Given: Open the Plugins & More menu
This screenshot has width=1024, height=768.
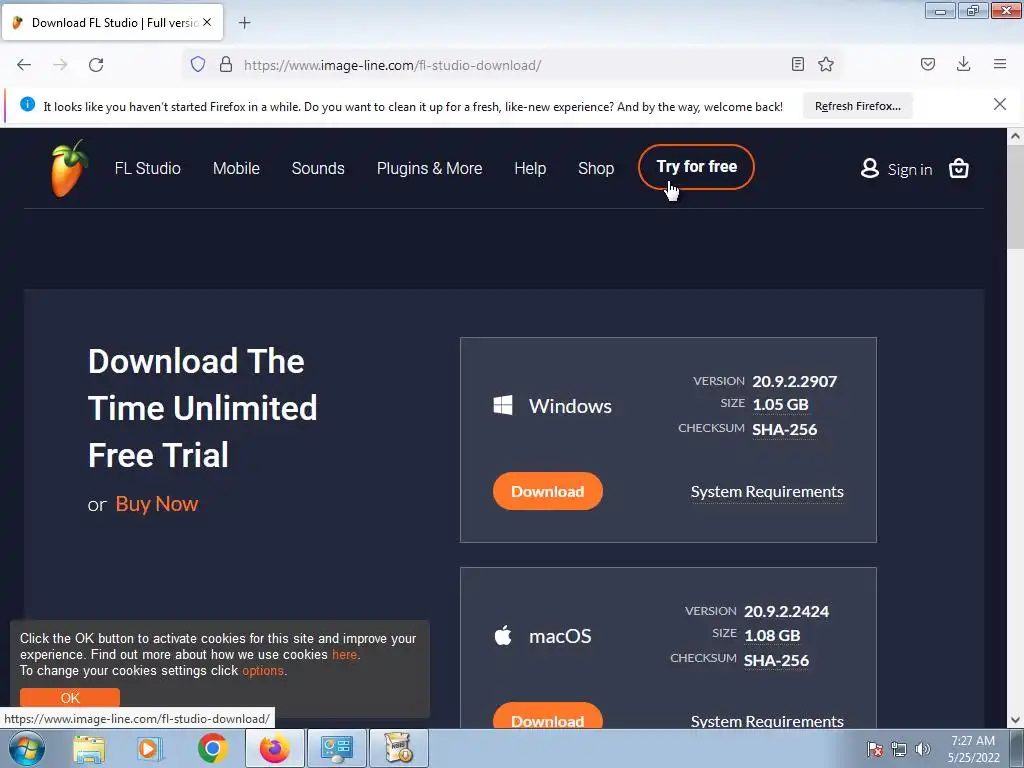Looking at the screenshot, I should click(x=430, y=168).
